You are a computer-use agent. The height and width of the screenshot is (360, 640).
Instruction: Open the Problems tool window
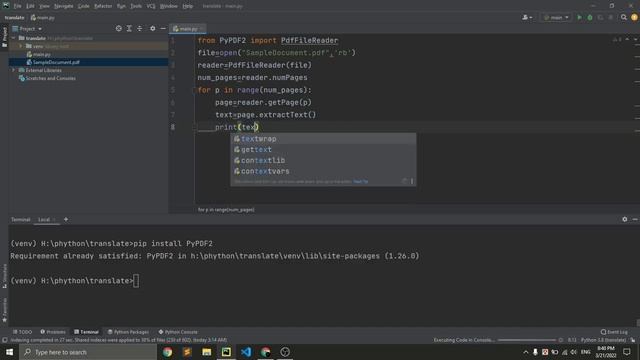click(53, 332)
